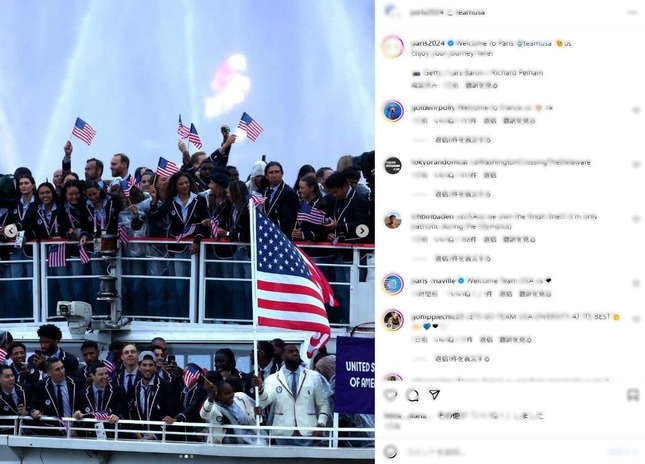Open the @teamusa mention link

[x=534, y=43]
